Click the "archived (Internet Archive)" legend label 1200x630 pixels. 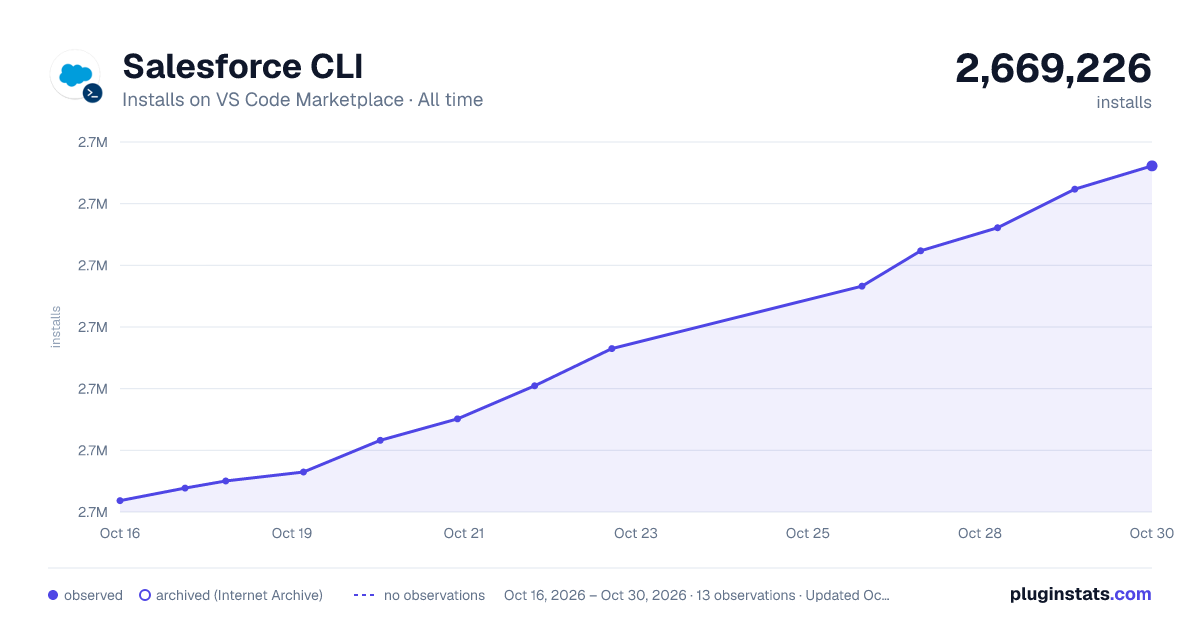click(239, 595)
